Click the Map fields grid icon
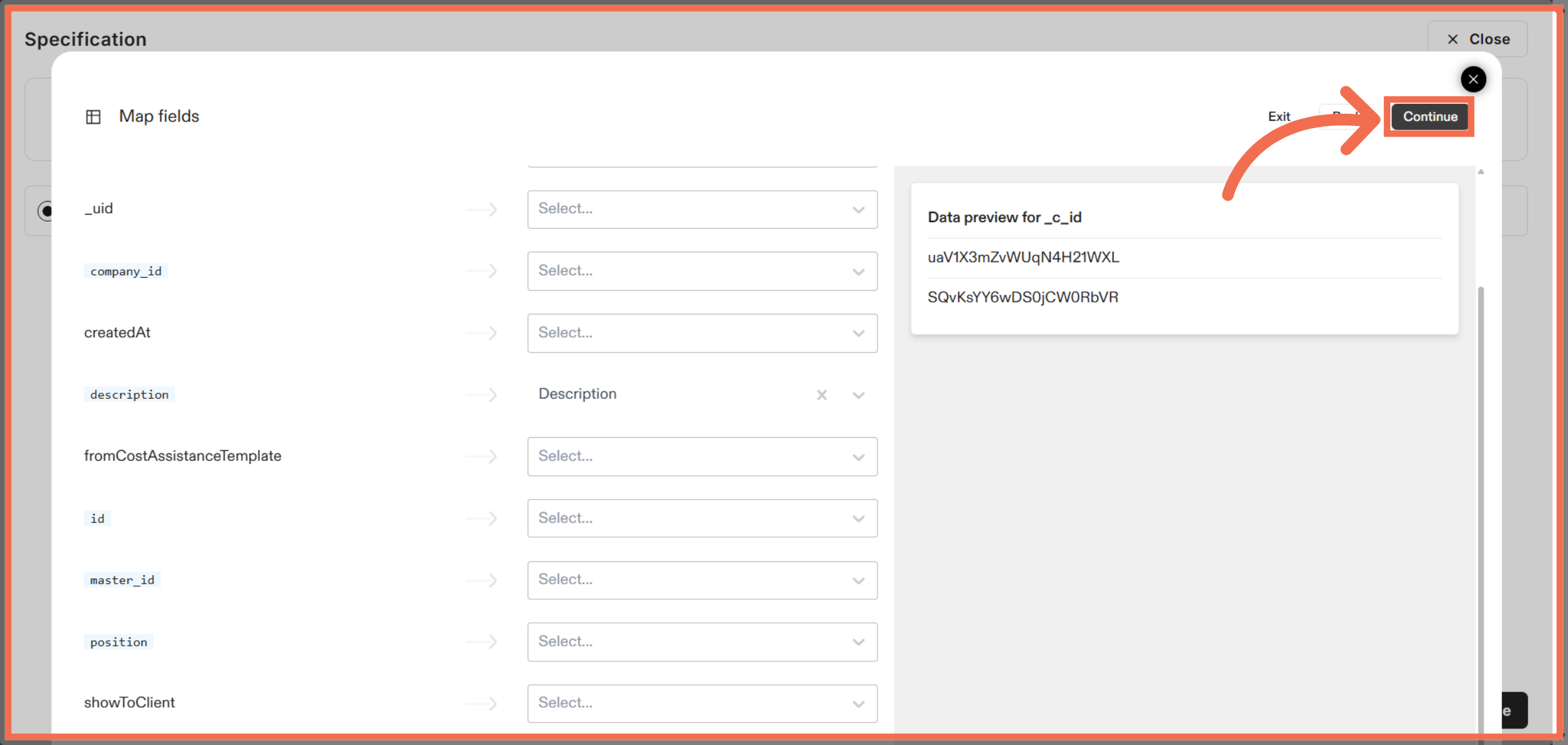This screenshot has width=1568, height=745. click(93, 116)
